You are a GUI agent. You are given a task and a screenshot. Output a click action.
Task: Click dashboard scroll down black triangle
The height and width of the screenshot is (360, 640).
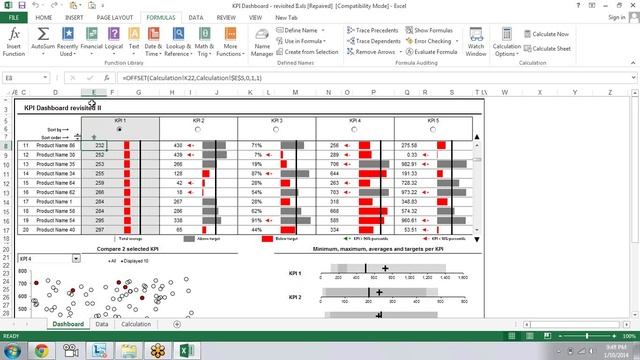pyautogui.click(x=477, y=239)
